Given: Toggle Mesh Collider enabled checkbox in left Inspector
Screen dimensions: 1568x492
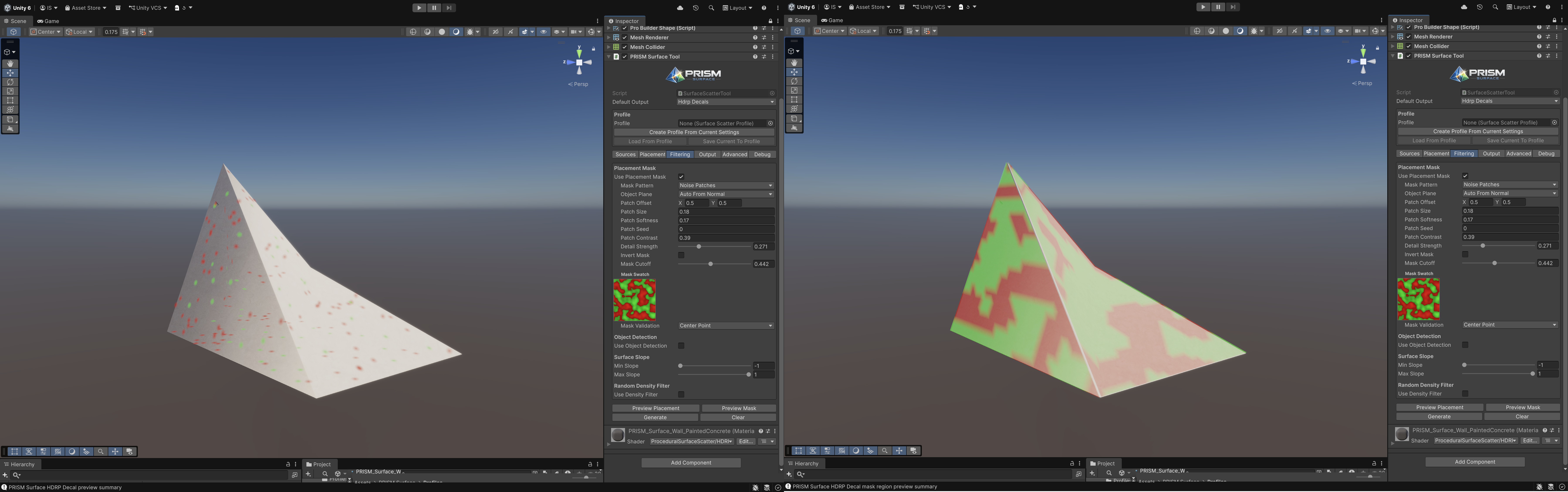Looking at the screenshot, I should pos(625,47).
